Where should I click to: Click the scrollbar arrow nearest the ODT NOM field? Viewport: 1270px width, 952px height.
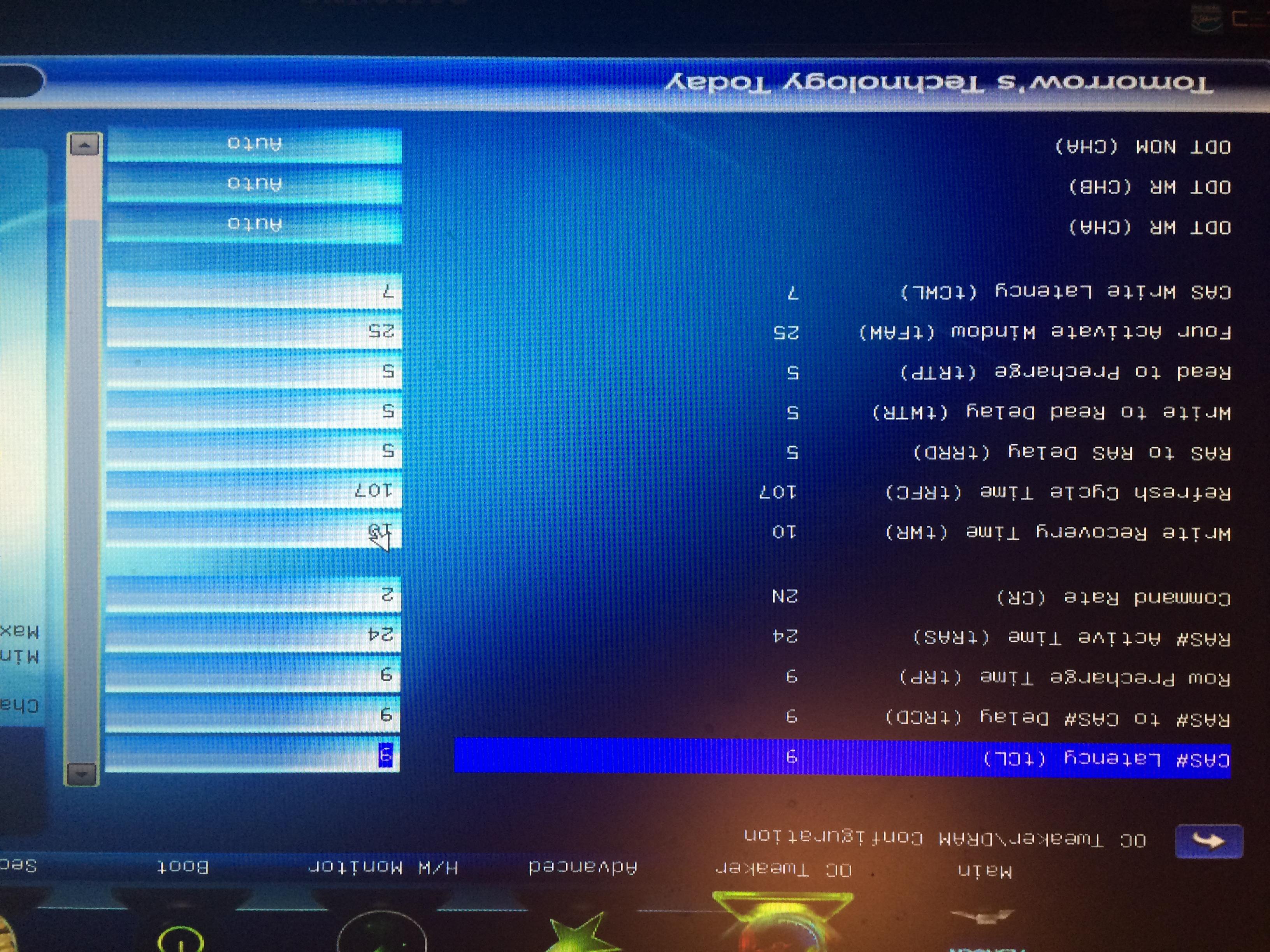point(85,145)
